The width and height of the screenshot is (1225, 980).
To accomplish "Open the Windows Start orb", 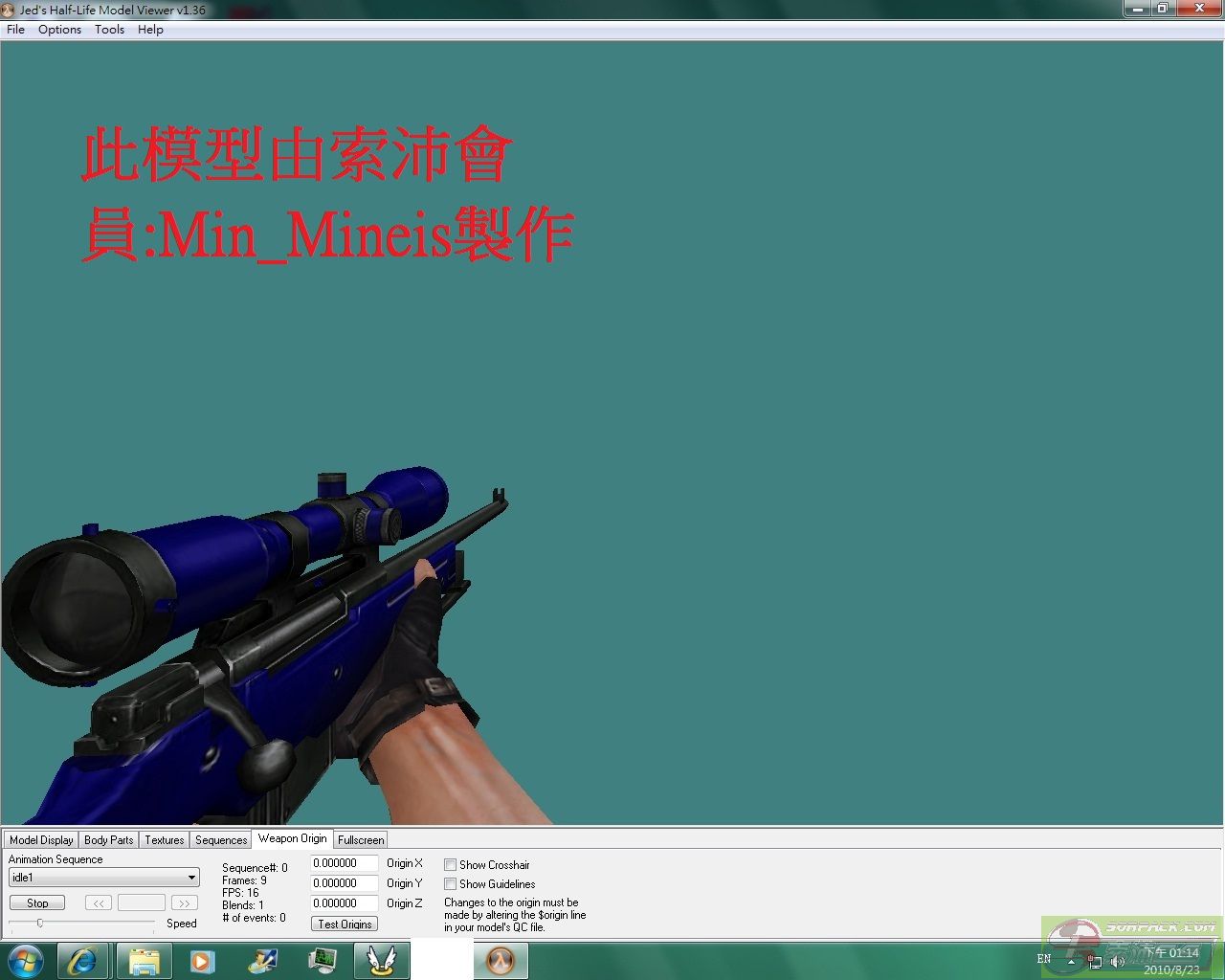I will pos(26,960).
